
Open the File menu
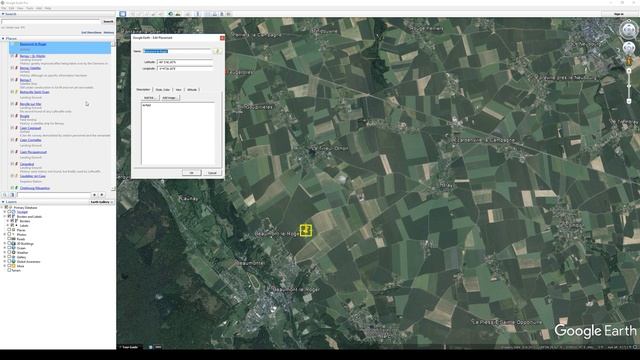[4, 8]
